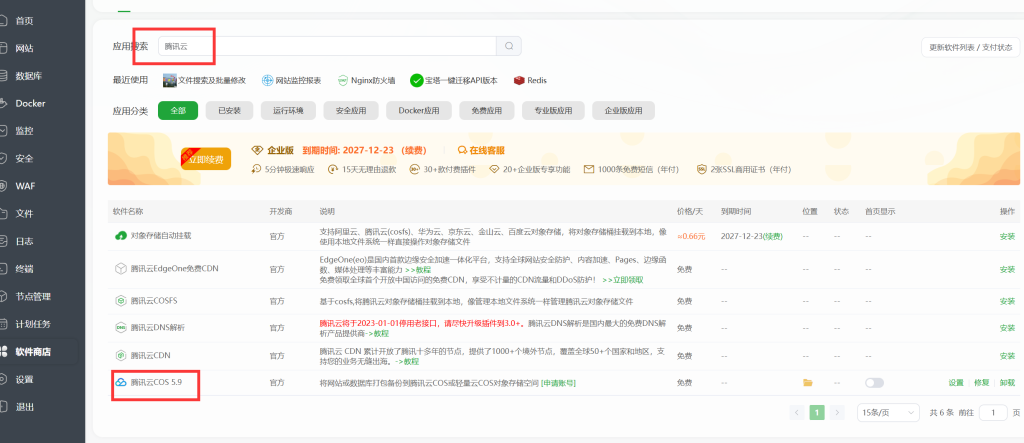Install 腾讯云CDN via 安装
This screenshot has width=1024, height=443.
(x=1007, y=355)
